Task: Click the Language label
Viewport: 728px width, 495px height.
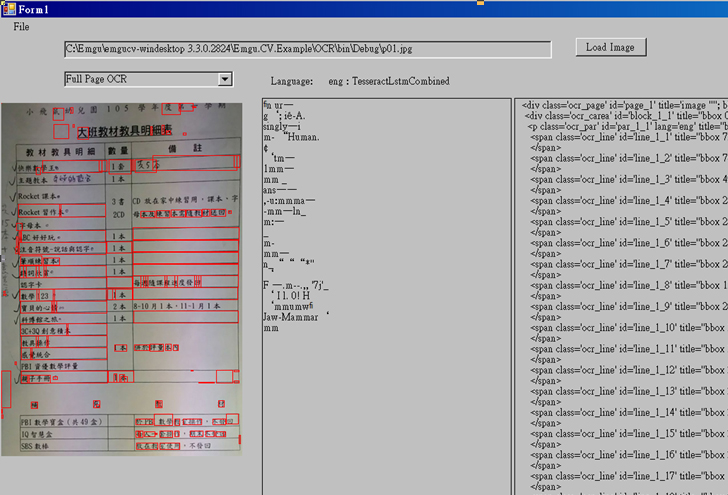Action: pos(291,81)
